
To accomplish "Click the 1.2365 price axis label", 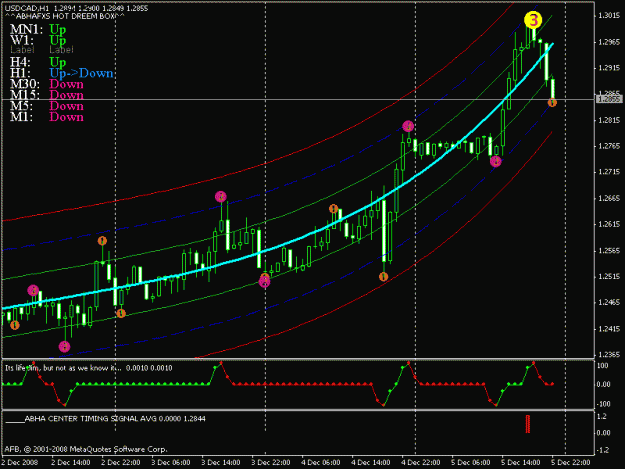I will click(x=609, y=355).
